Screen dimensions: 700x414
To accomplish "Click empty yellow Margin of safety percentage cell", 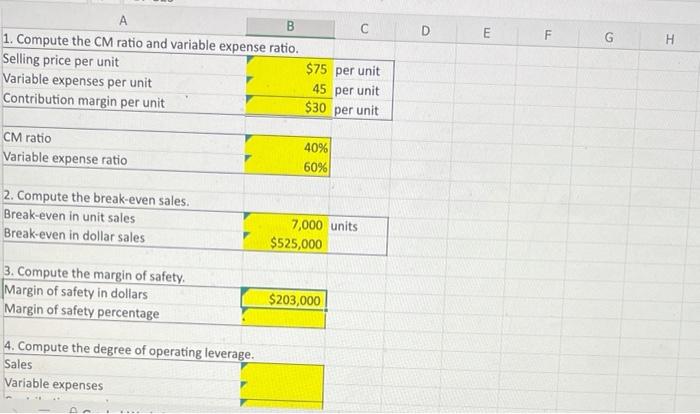I will tap(283, 318).
